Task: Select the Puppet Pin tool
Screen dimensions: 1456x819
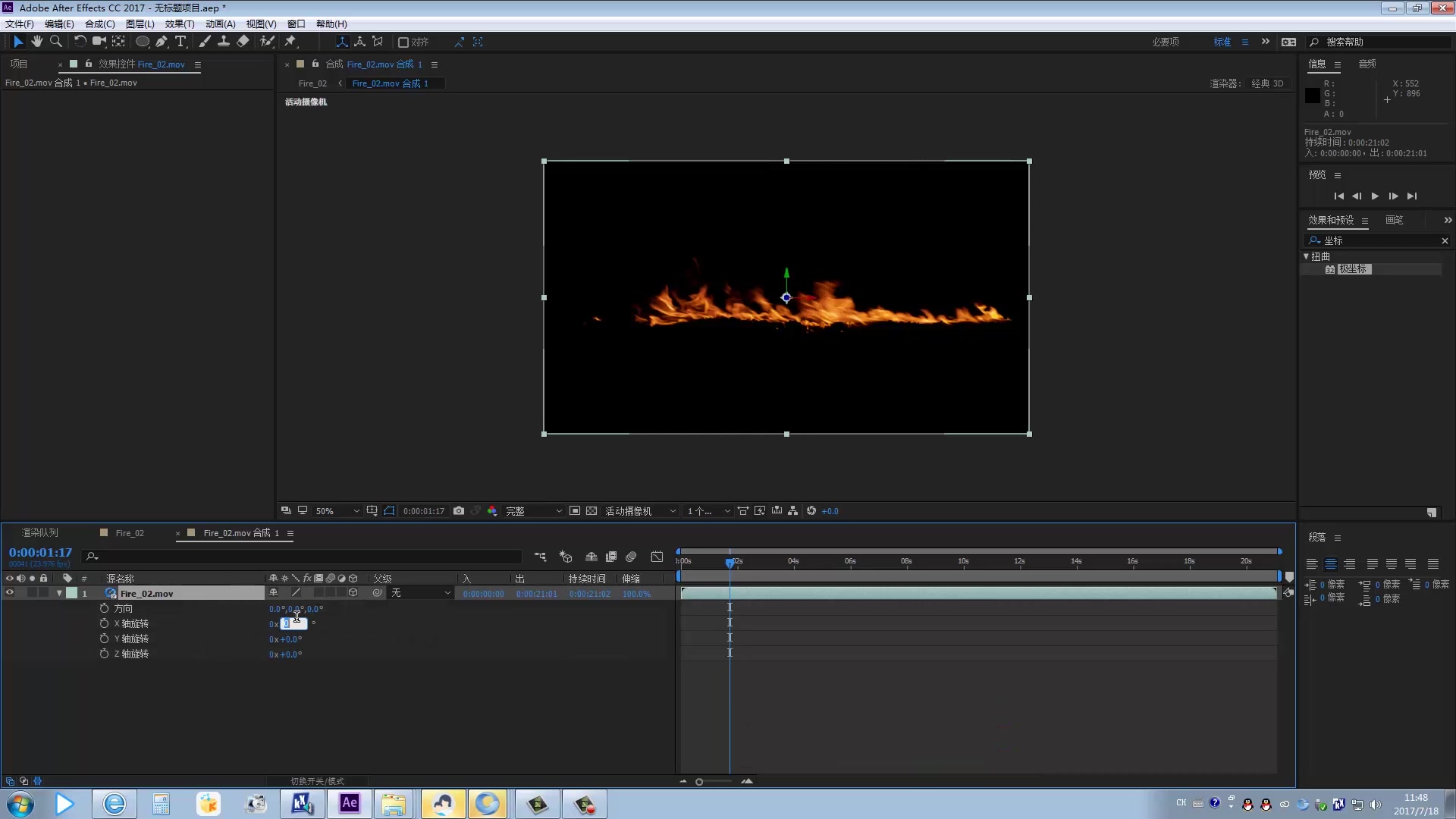Action: [x=290, y=42]
